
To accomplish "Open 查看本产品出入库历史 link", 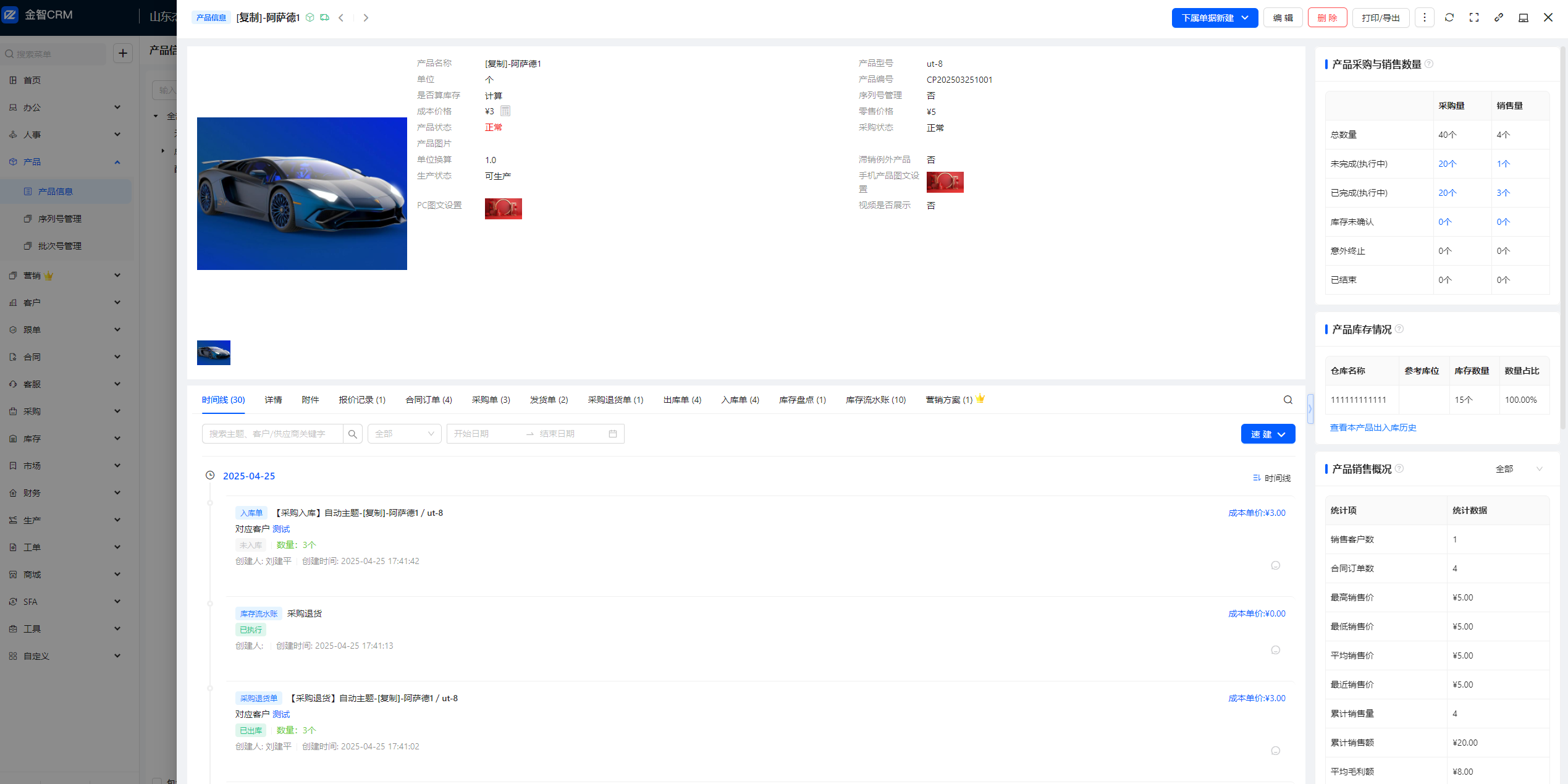I will click(1373, 428).
